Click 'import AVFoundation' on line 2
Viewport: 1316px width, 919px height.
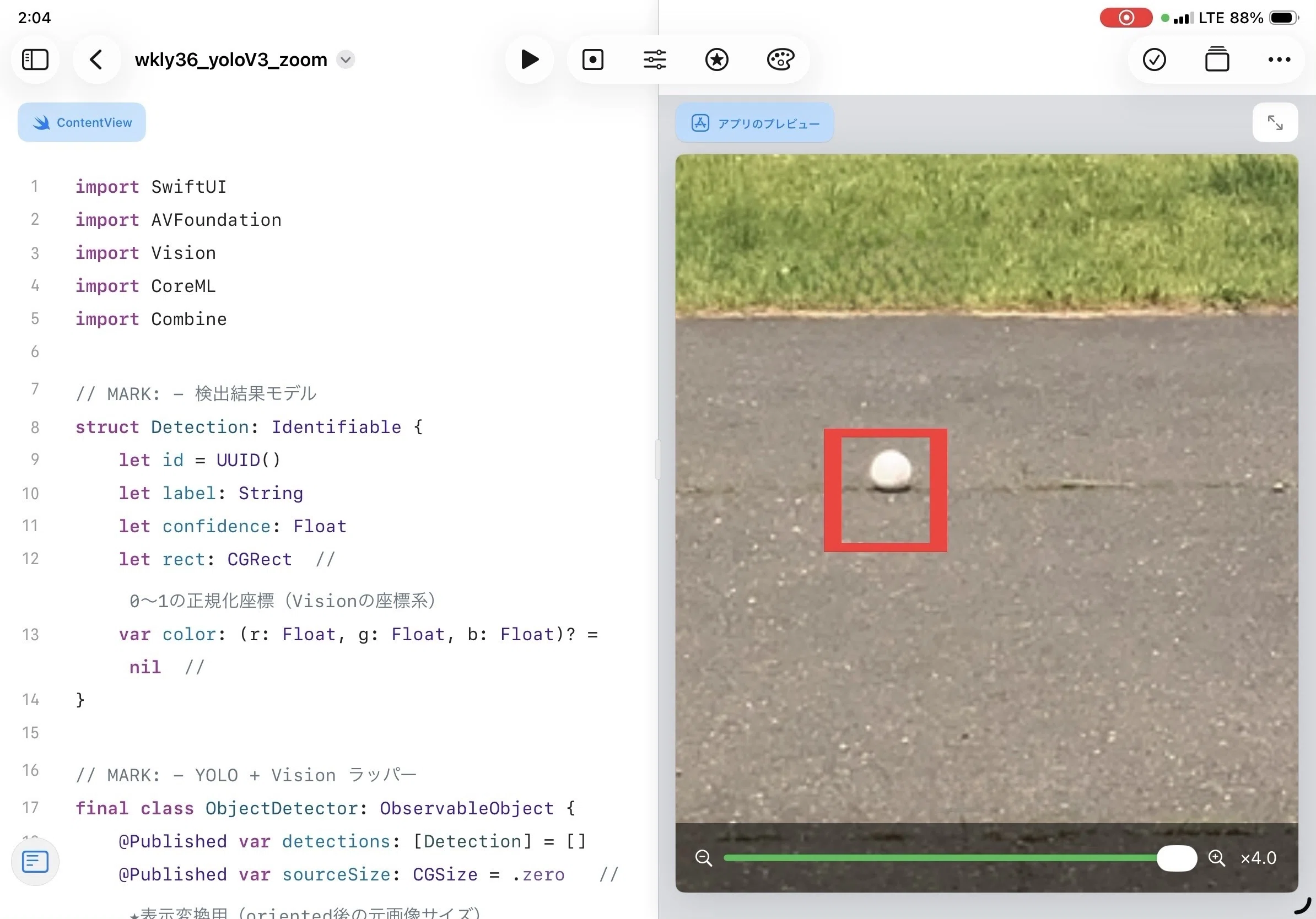[178, 220]
